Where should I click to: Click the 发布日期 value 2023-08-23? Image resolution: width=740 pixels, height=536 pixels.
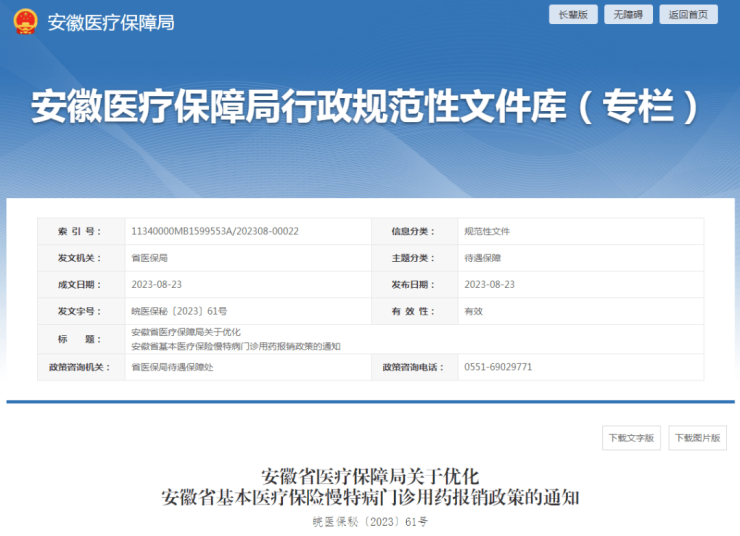[x=489, y=285]
